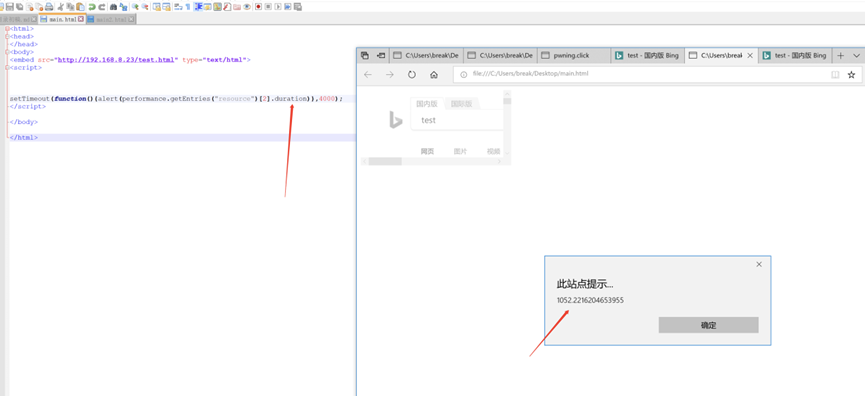Click the embedded frame's vertical scrollbar thumb
Image resolution: width=865 pixels, height=396 pixels.
coord(508,101)
